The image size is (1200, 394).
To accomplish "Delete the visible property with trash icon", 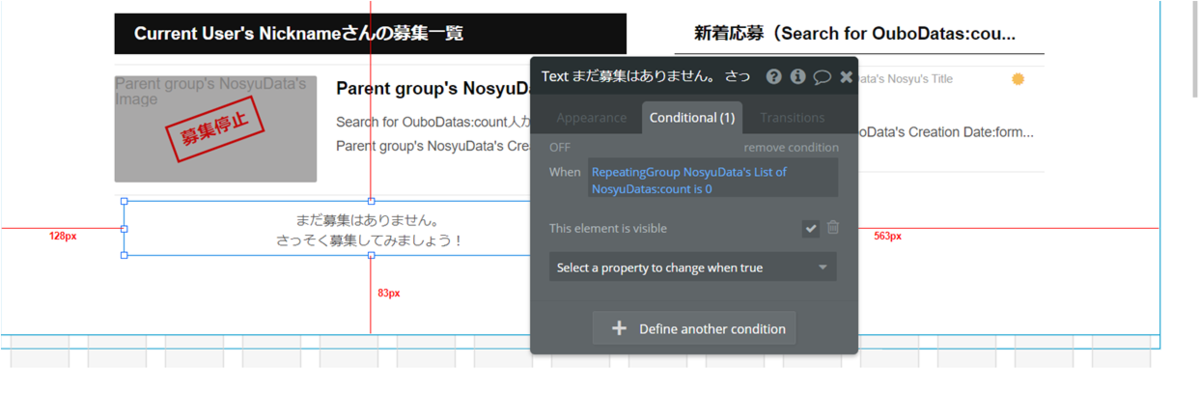I will [833, 228].
